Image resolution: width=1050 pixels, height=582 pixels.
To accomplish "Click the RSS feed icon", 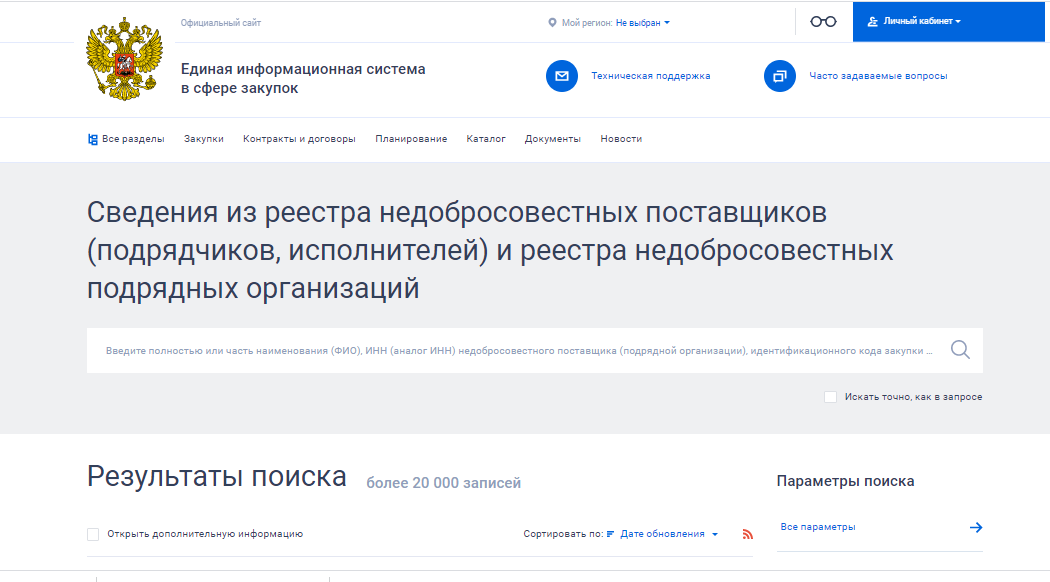I will (746, 534).
